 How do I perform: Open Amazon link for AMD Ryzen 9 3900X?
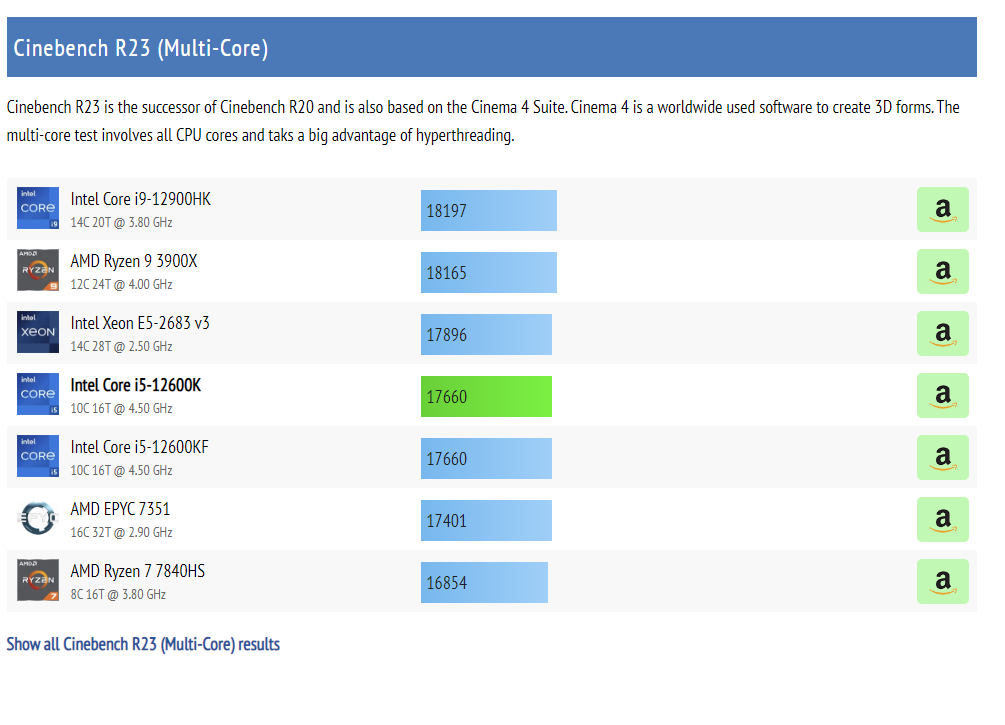tap(942, 271)
